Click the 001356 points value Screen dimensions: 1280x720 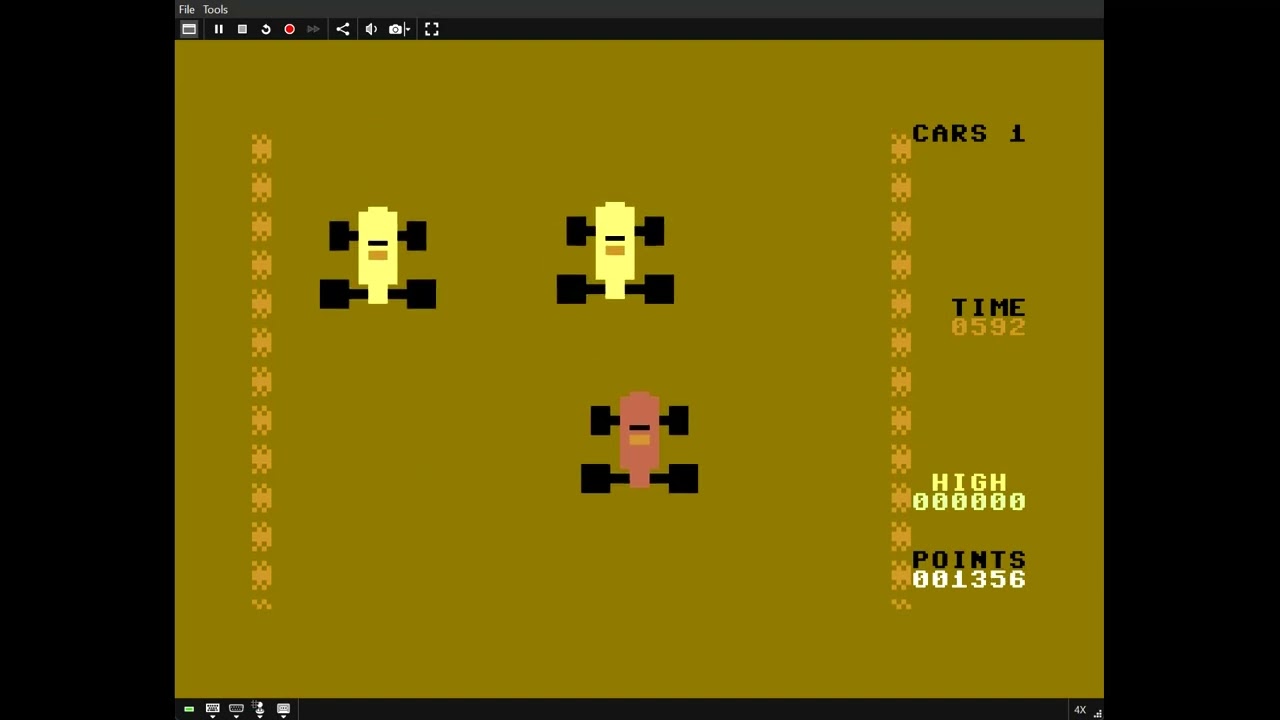(x=969, y=579)
